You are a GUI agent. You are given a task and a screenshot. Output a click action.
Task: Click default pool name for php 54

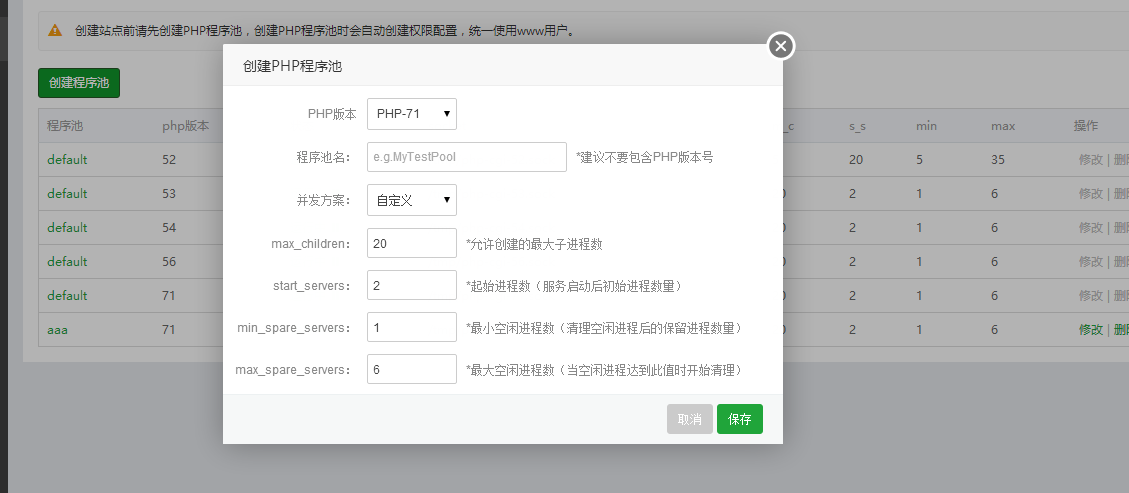point(67,227)
